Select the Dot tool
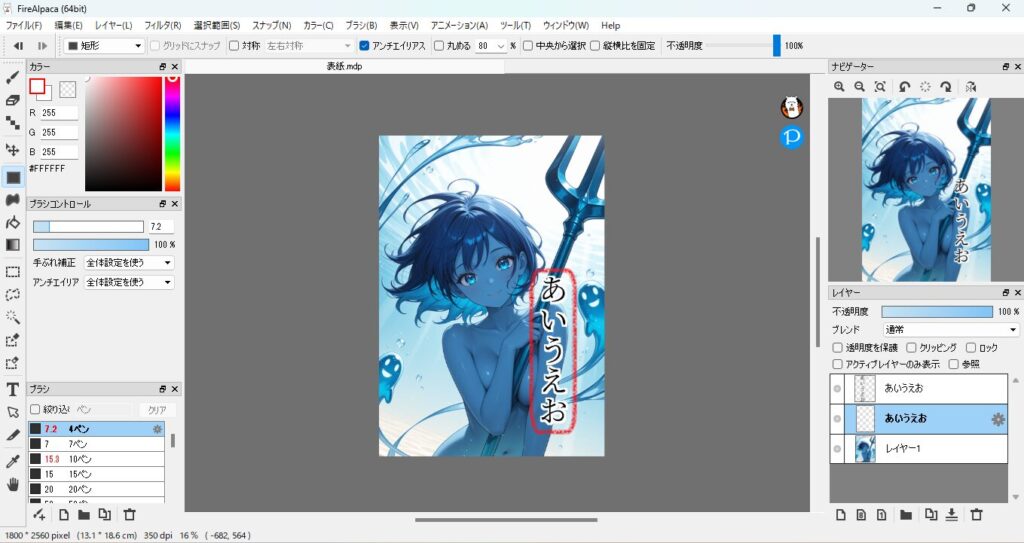Viewport: 1024px width, 543px height. coord(12,123)
